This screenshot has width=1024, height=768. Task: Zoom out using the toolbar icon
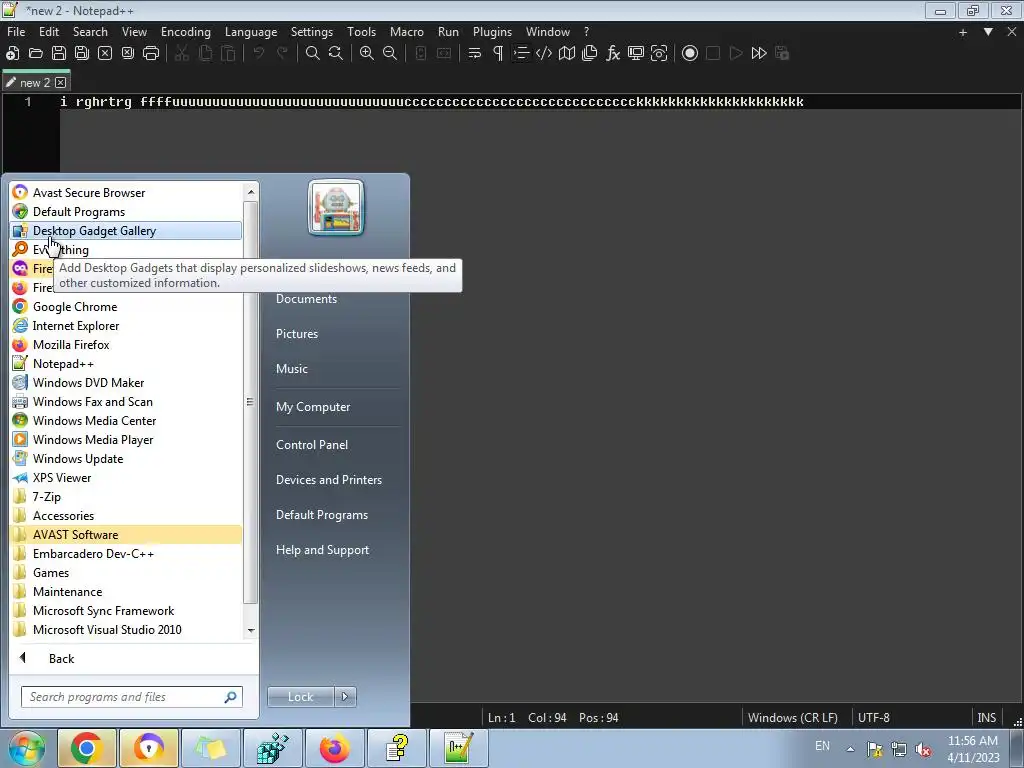(390, 54)
